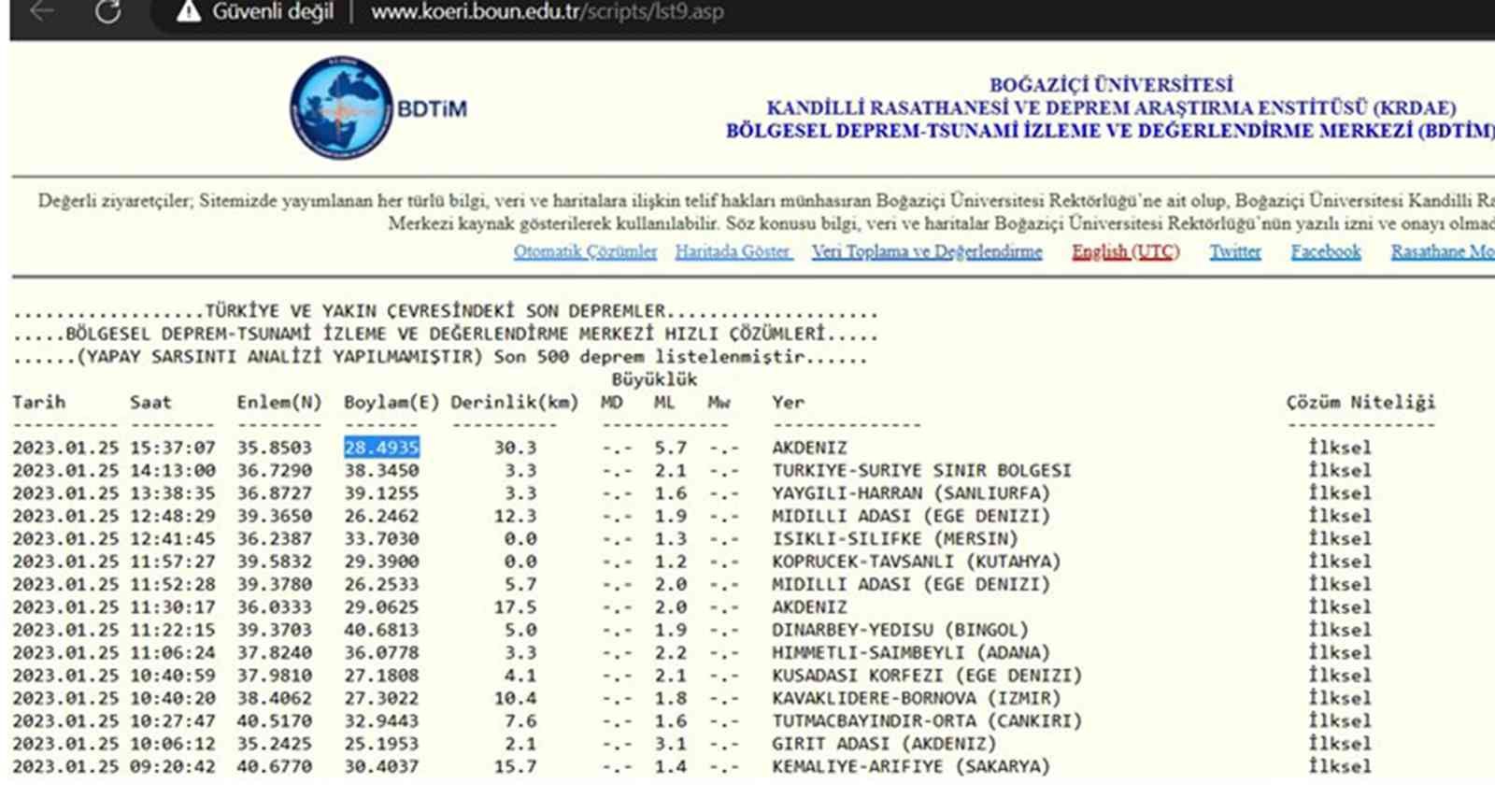Reload the page with the refresh icon
1495x812 pixels.
[x=107, y=11]
